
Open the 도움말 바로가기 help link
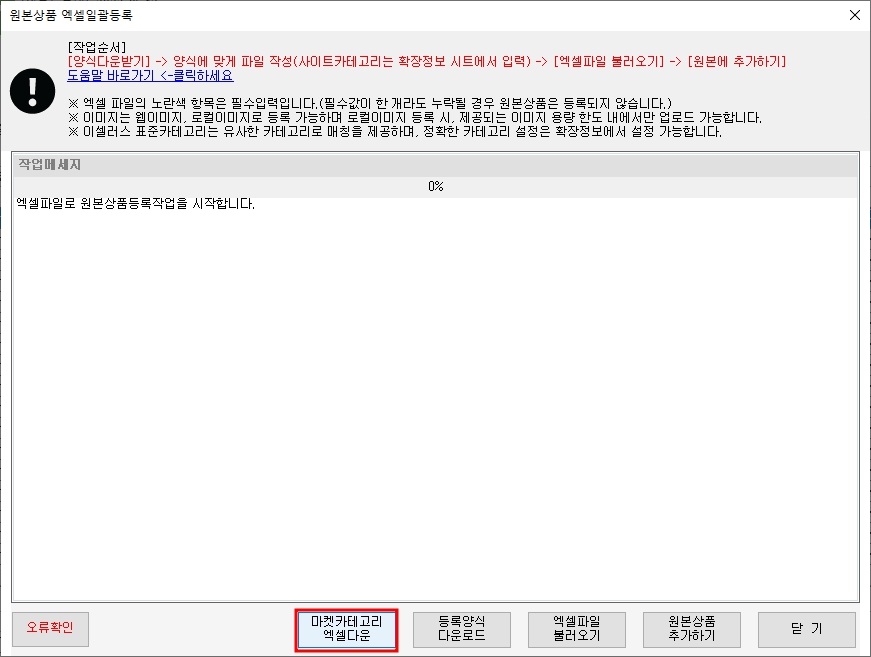coord(151,76)
